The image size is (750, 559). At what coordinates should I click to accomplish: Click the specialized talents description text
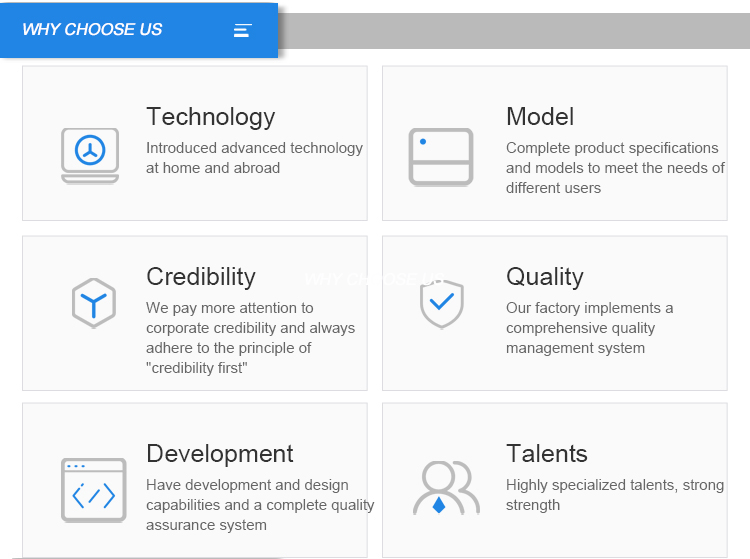[x=614, y=495]
